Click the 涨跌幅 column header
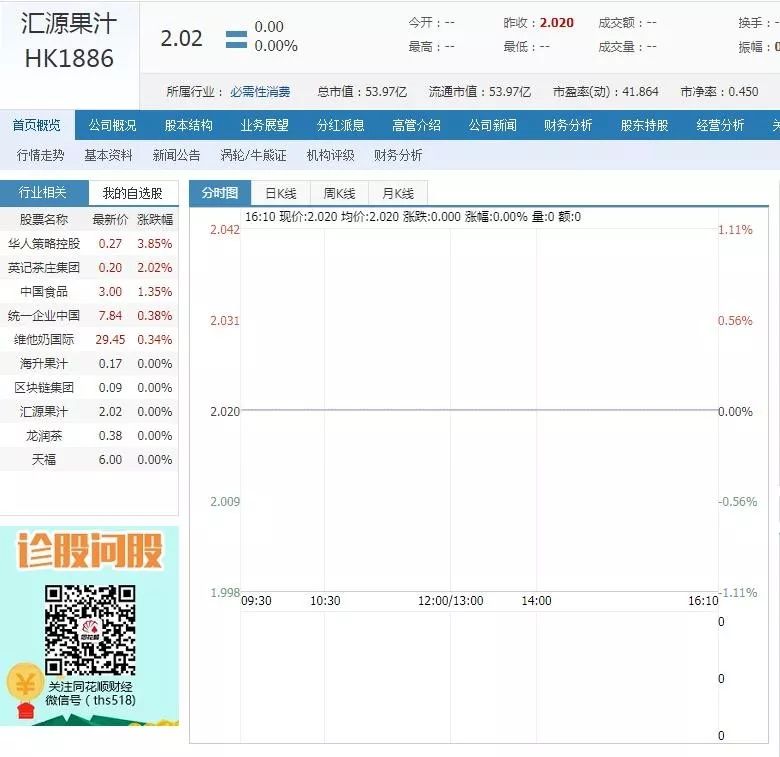The width and height of the screenshot is (780, 757). coord(155,219)
